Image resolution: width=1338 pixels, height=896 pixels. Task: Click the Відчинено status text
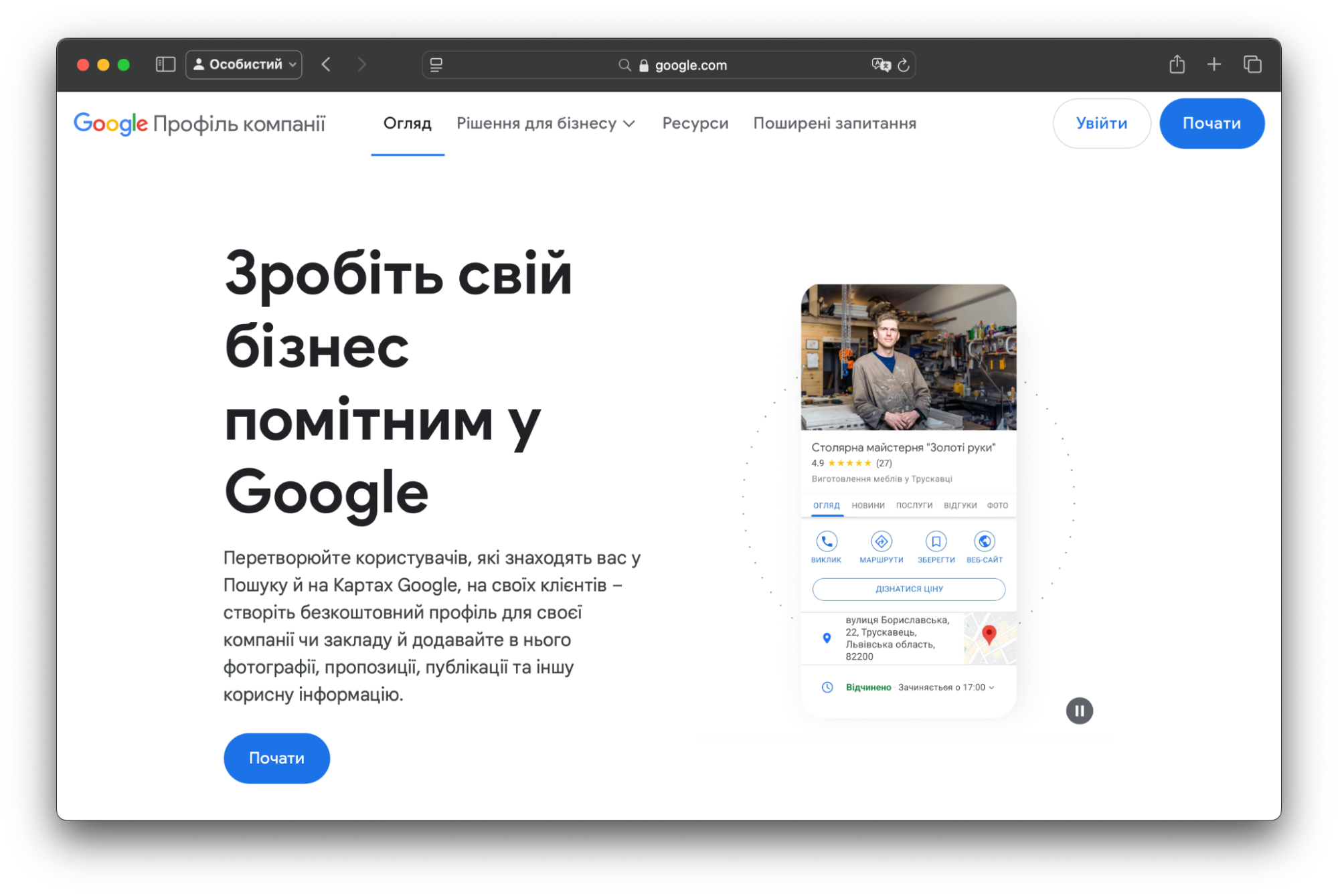tap(868, 687)
